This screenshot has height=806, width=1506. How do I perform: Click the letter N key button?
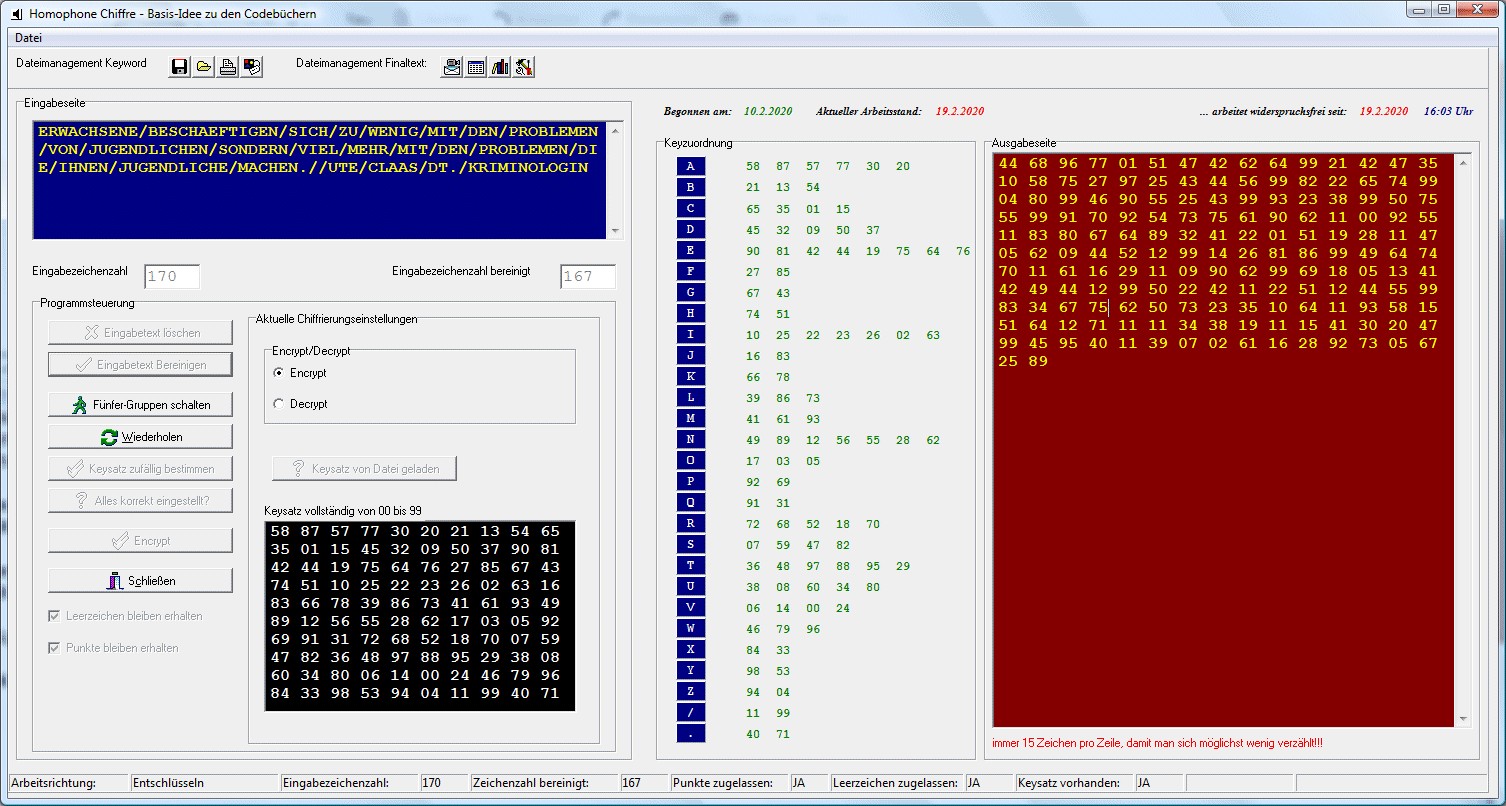(690, 439)
